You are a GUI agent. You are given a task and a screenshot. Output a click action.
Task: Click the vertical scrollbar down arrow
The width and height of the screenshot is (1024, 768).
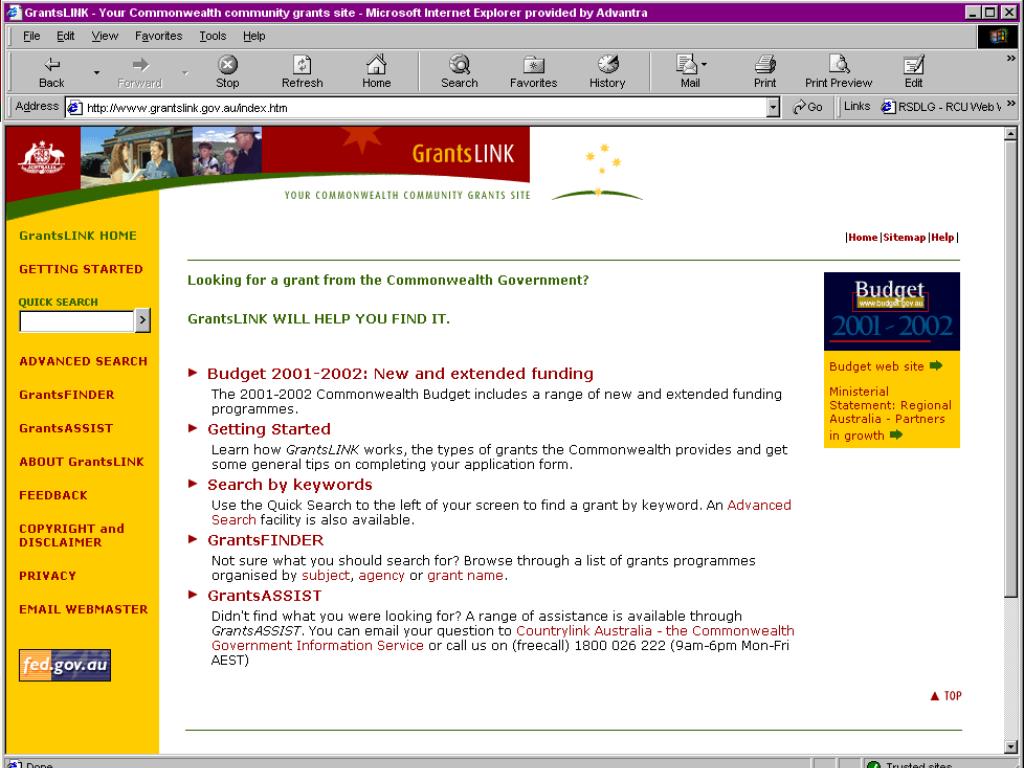point(1011,746)
